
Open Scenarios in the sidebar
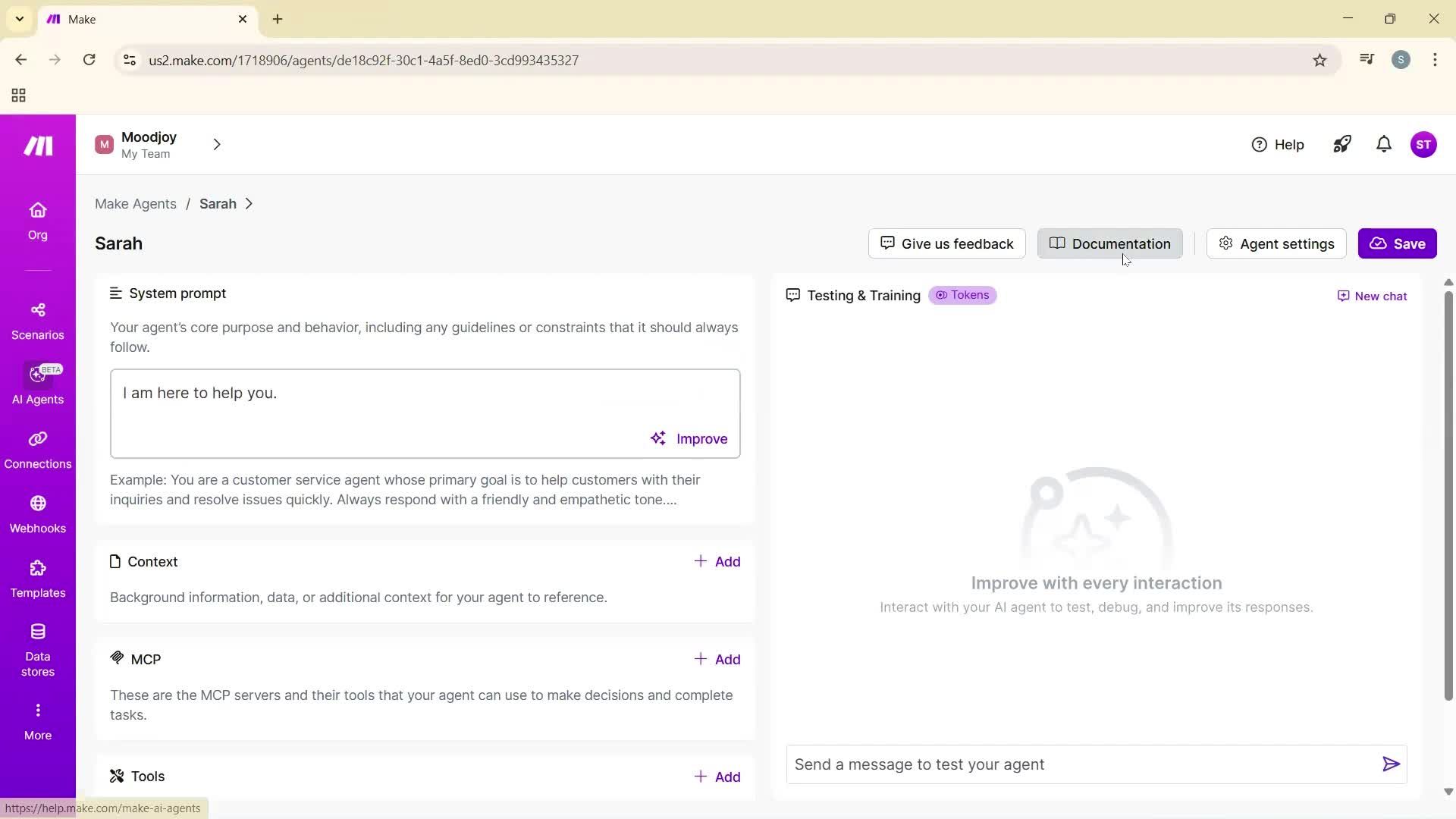pyautogui.click(x=37, y=321)
